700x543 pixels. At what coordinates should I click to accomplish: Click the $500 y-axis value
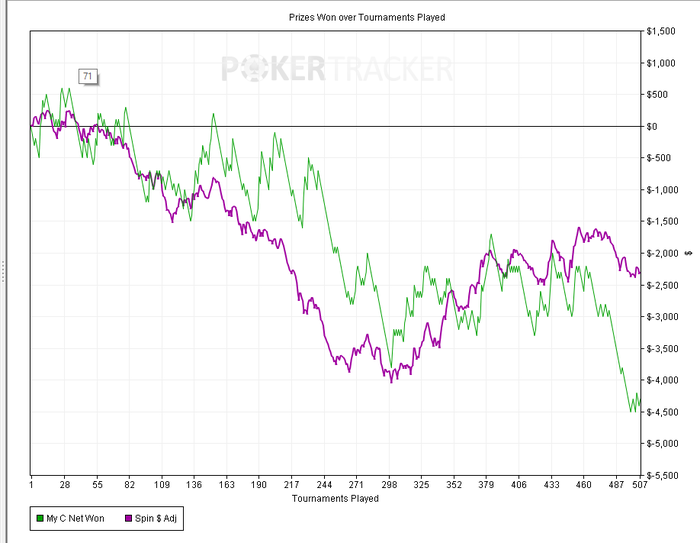click(657, 95)
